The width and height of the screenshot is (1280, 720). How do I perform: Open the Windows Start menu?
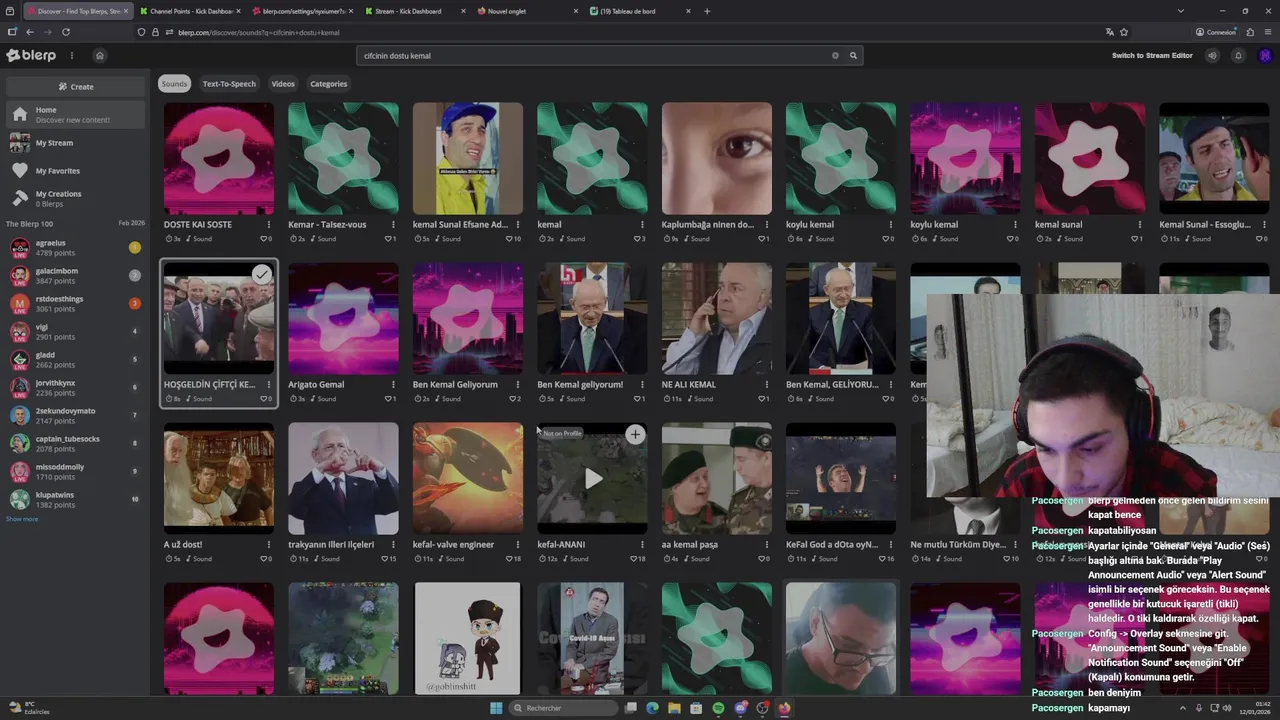(496, 708)
